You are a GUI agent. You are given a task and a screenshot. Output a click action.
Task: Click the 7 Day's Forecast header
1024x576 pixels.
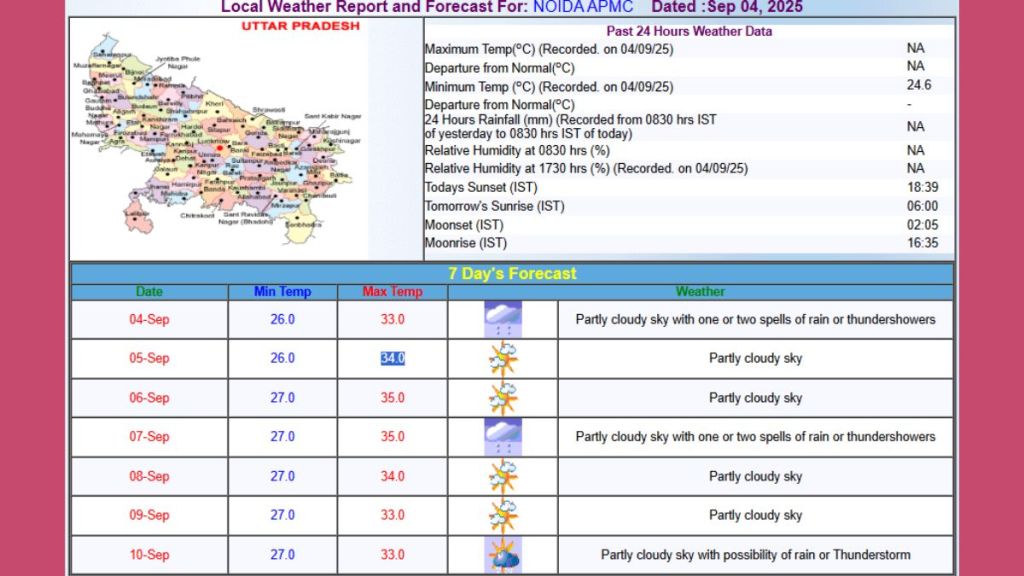click(512, 273)
